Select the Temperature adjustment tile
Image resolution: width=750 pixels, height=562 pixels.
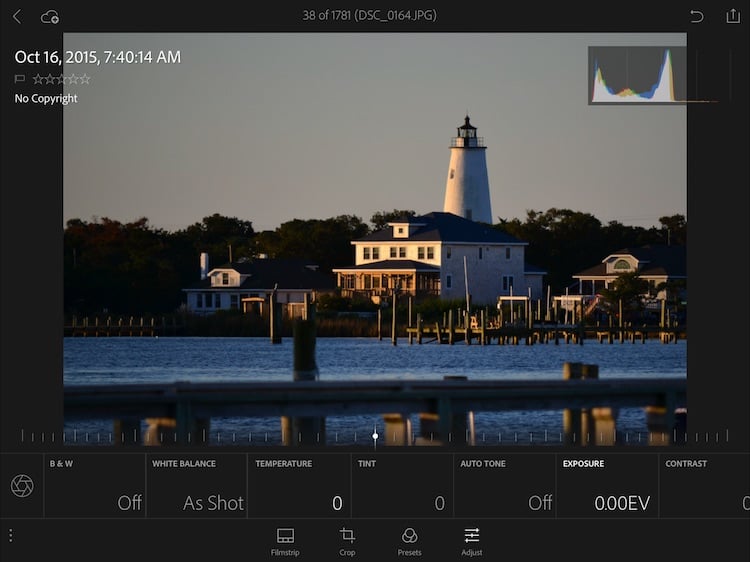pyautogui.click(x=299, y=486)
